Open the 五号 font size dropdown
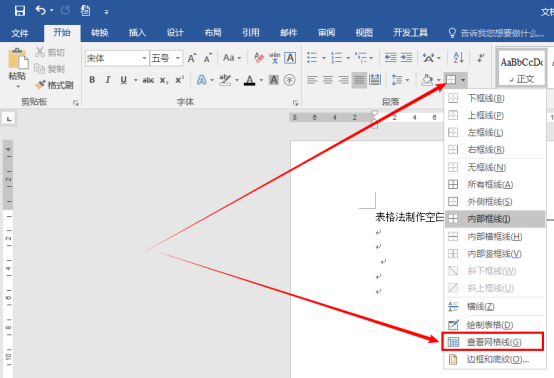The image size is (554, 378). [178, 58]
